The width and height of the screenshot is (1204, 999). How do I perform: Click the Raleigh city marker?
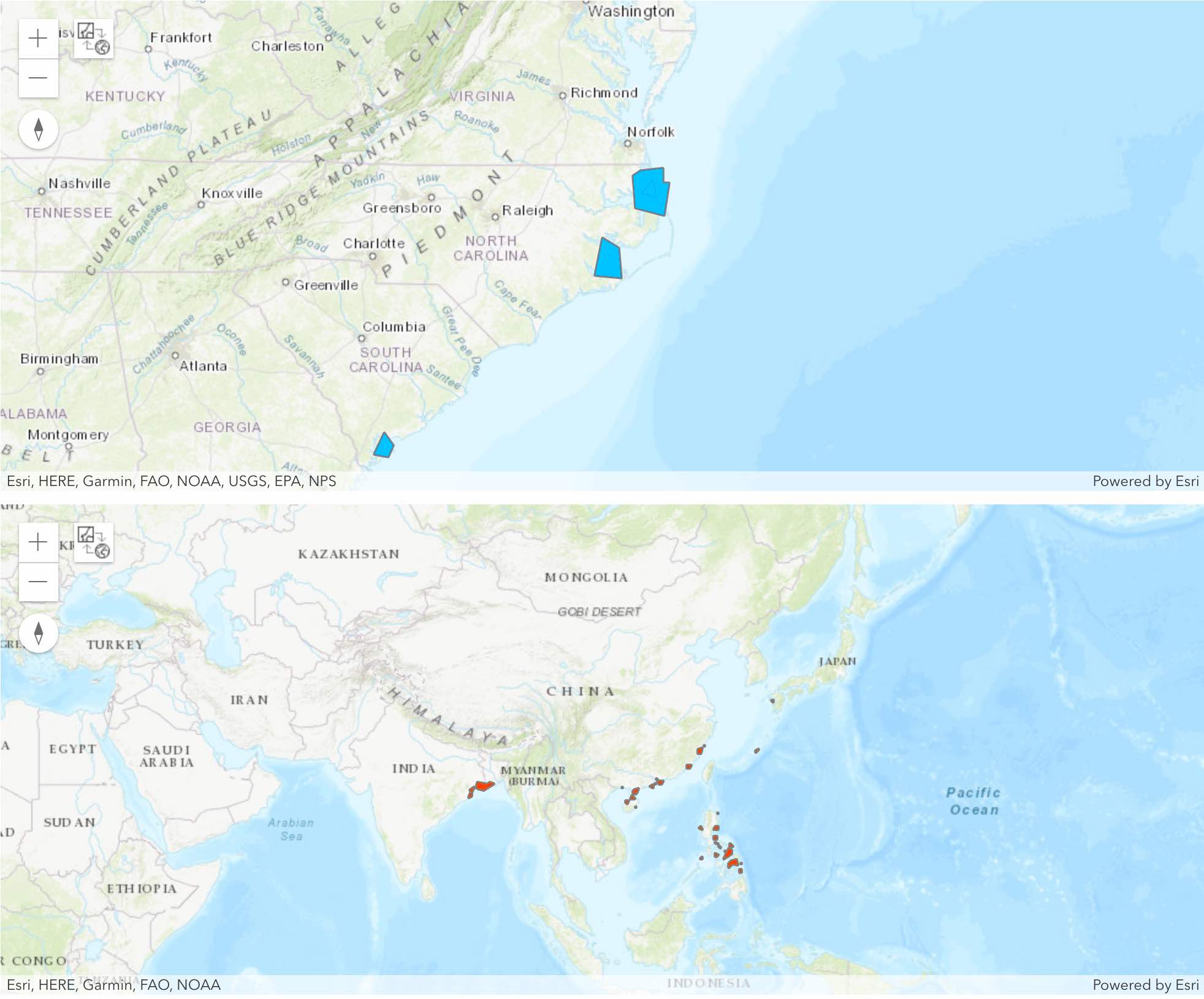click(x=495, y=217)
